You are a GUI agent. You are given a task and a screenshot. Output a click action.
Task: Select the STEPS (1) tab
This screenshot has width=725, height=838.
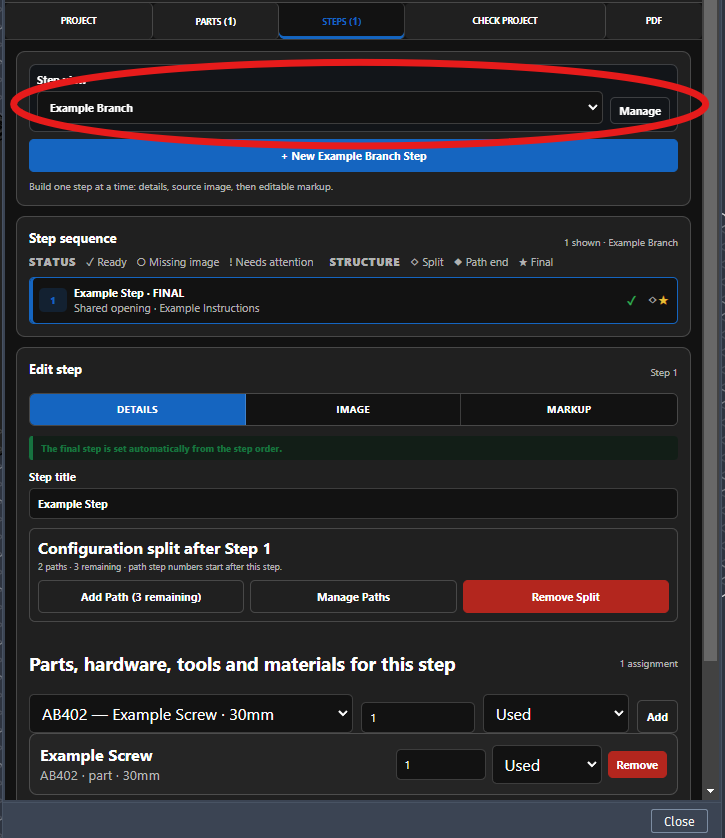(341, 21)
